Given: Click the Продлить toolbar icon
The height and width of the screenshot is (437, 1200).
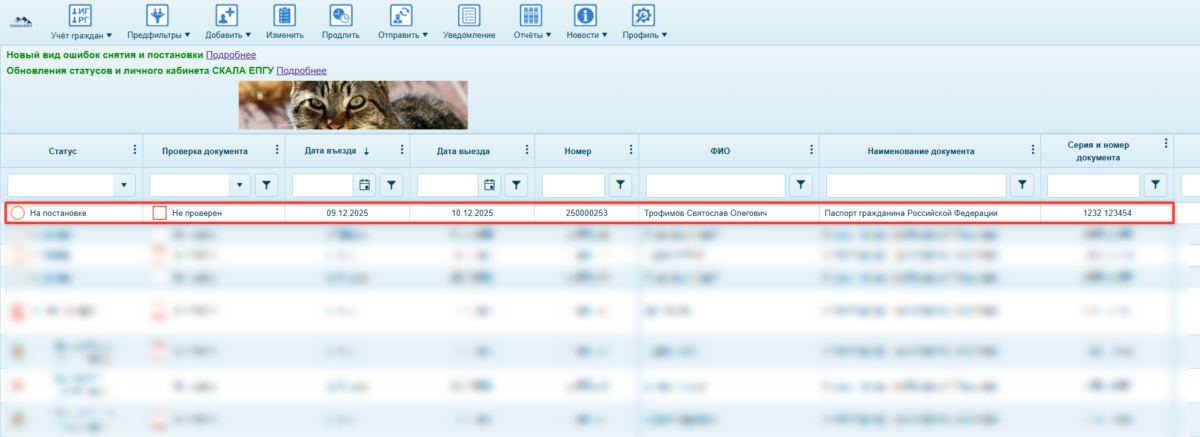Looking at the screenshot, I should coord(341,16).
